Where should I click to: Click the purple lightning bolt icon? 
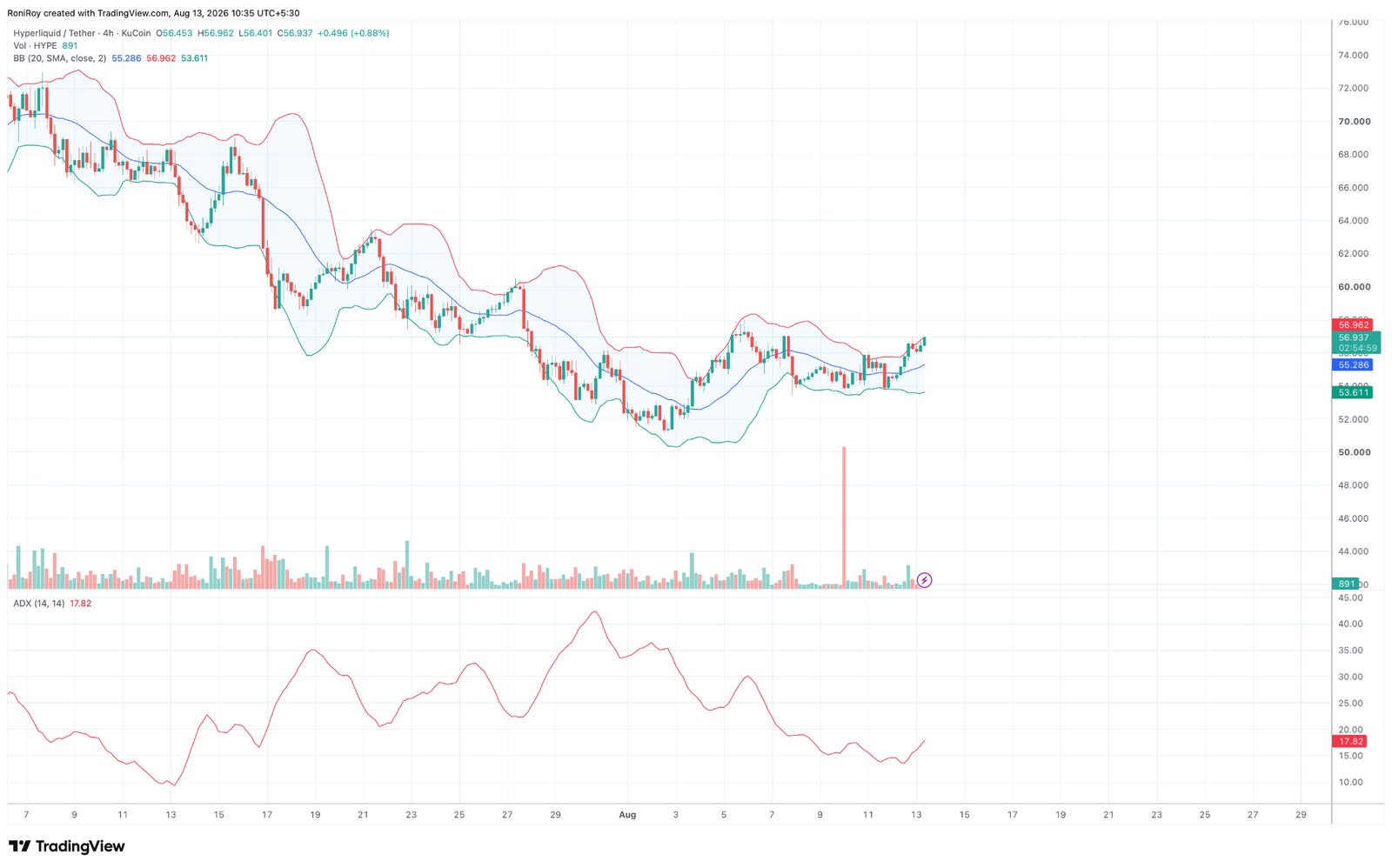pyautogui.click(x=924, y=580)
